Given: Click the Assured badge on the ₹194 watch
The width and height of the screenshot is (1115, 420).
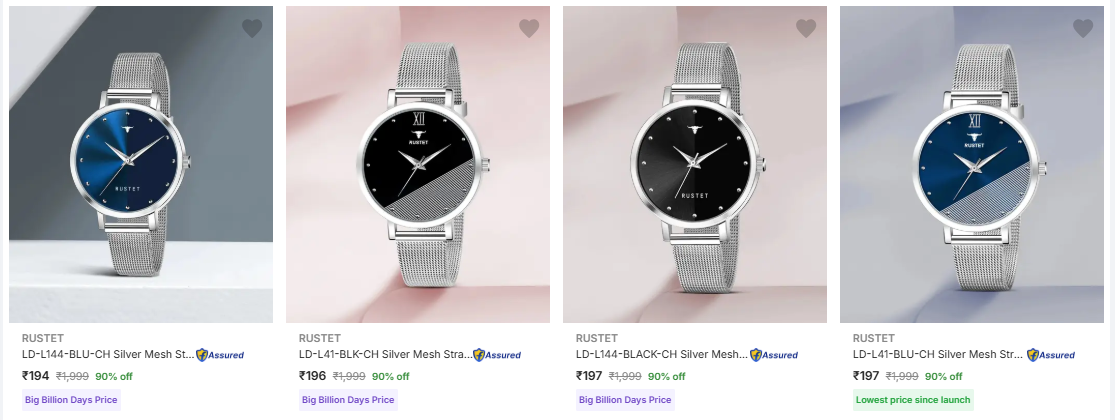Looking at the screenshot, I should tap(220, 355).
